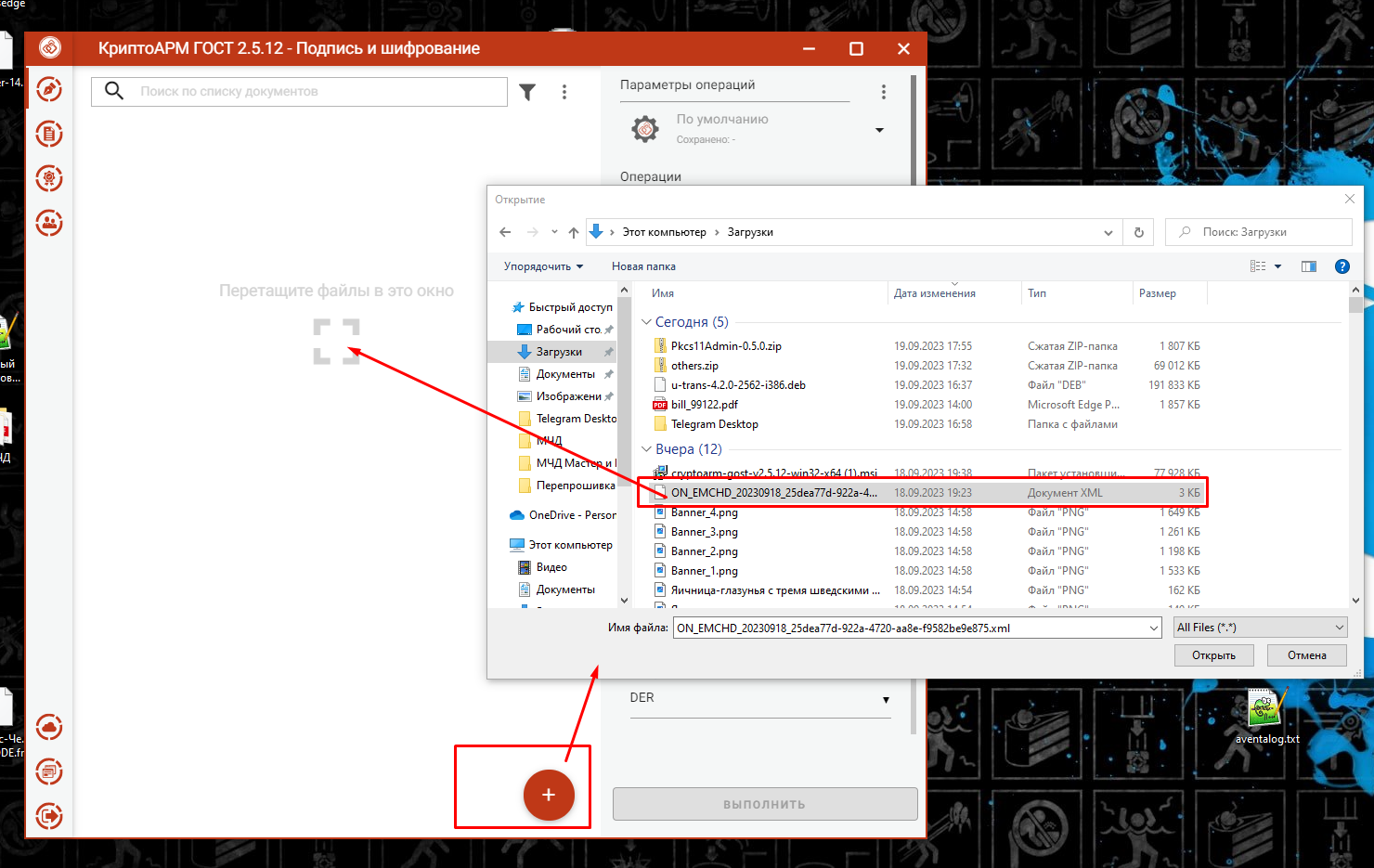Open the view options dropdown arrow
Image resolution: width=1374 pixels, height=868 pixels.
(1277, 266)
